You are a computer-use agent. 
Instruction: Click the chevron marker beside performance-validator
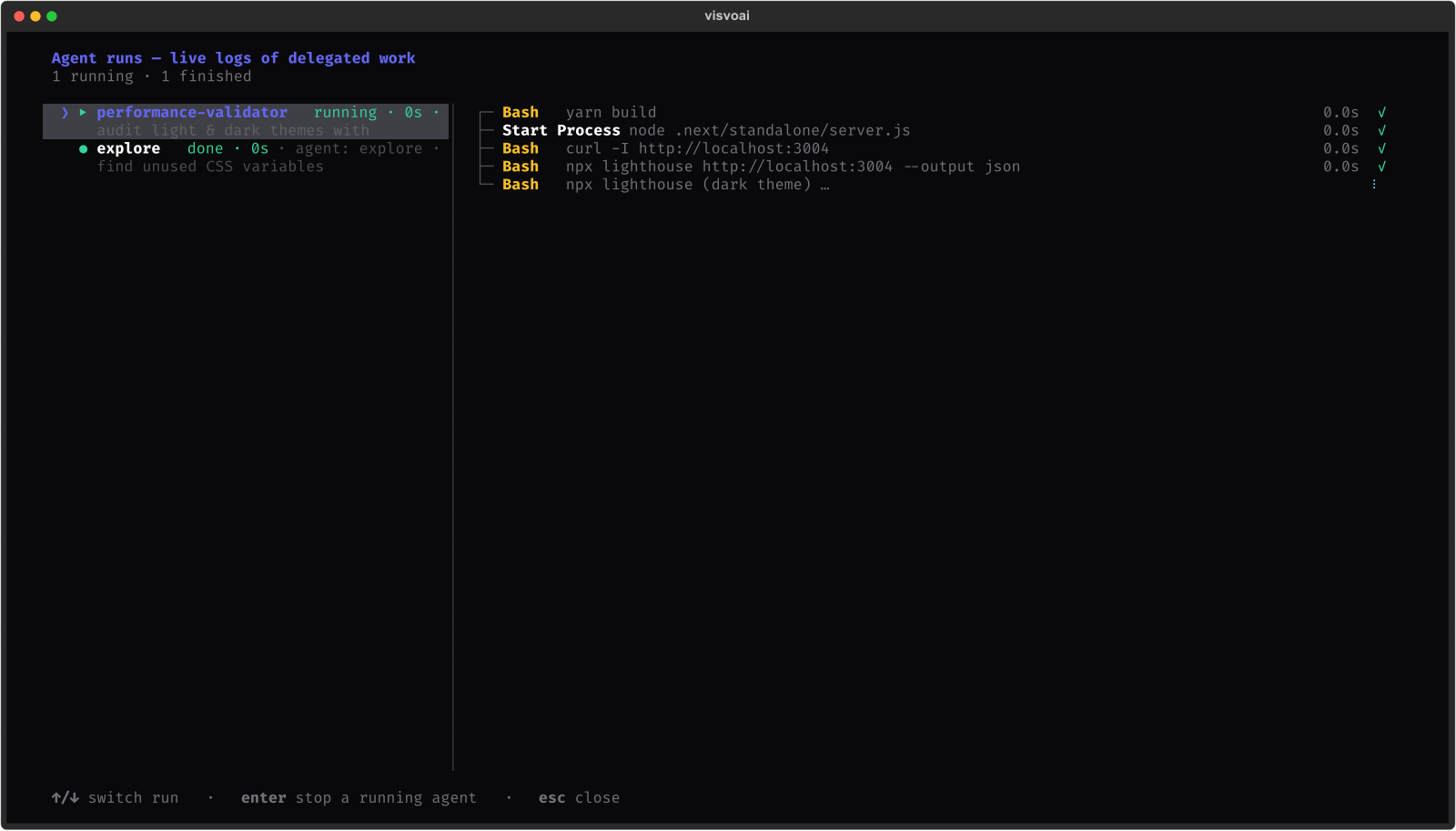click(x=65, y=113)
